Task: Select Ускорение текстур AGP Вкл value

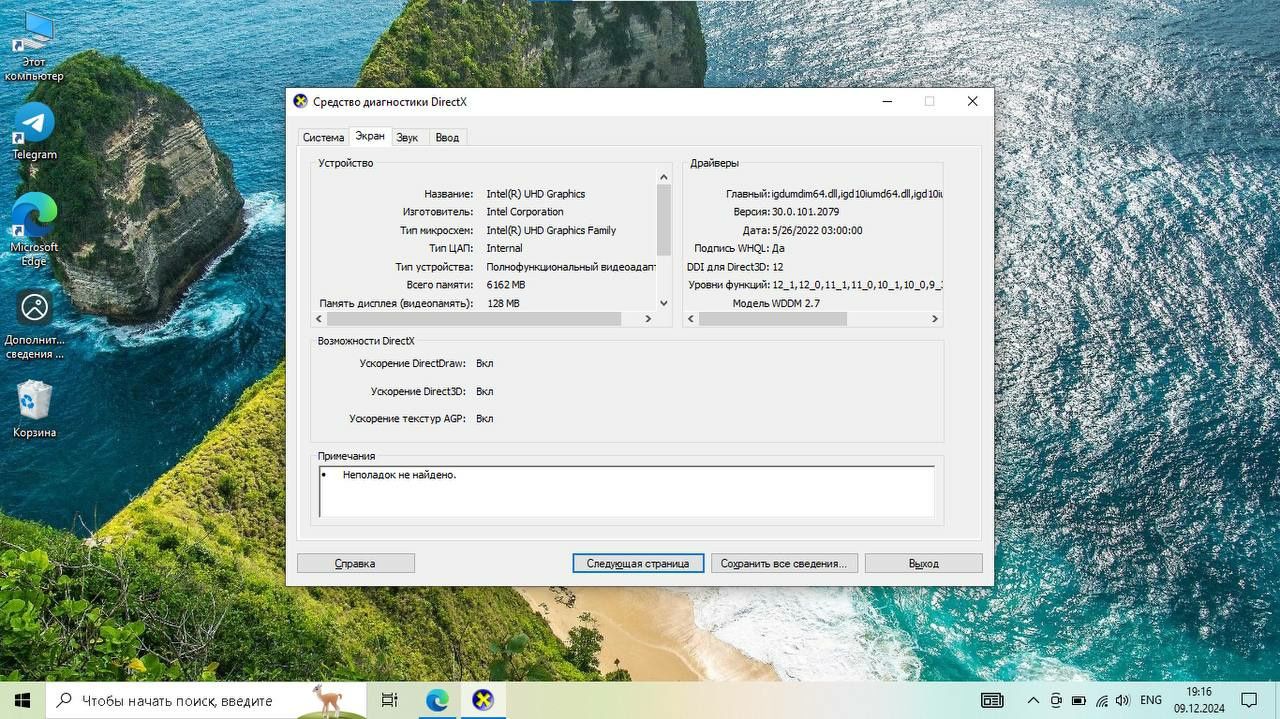Action: [484, 419]
